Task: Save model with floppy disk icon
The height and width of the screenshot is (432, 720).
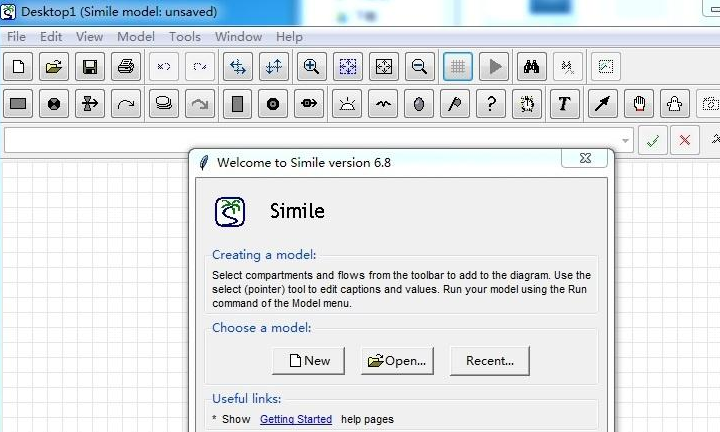Action: pos(90,67)
